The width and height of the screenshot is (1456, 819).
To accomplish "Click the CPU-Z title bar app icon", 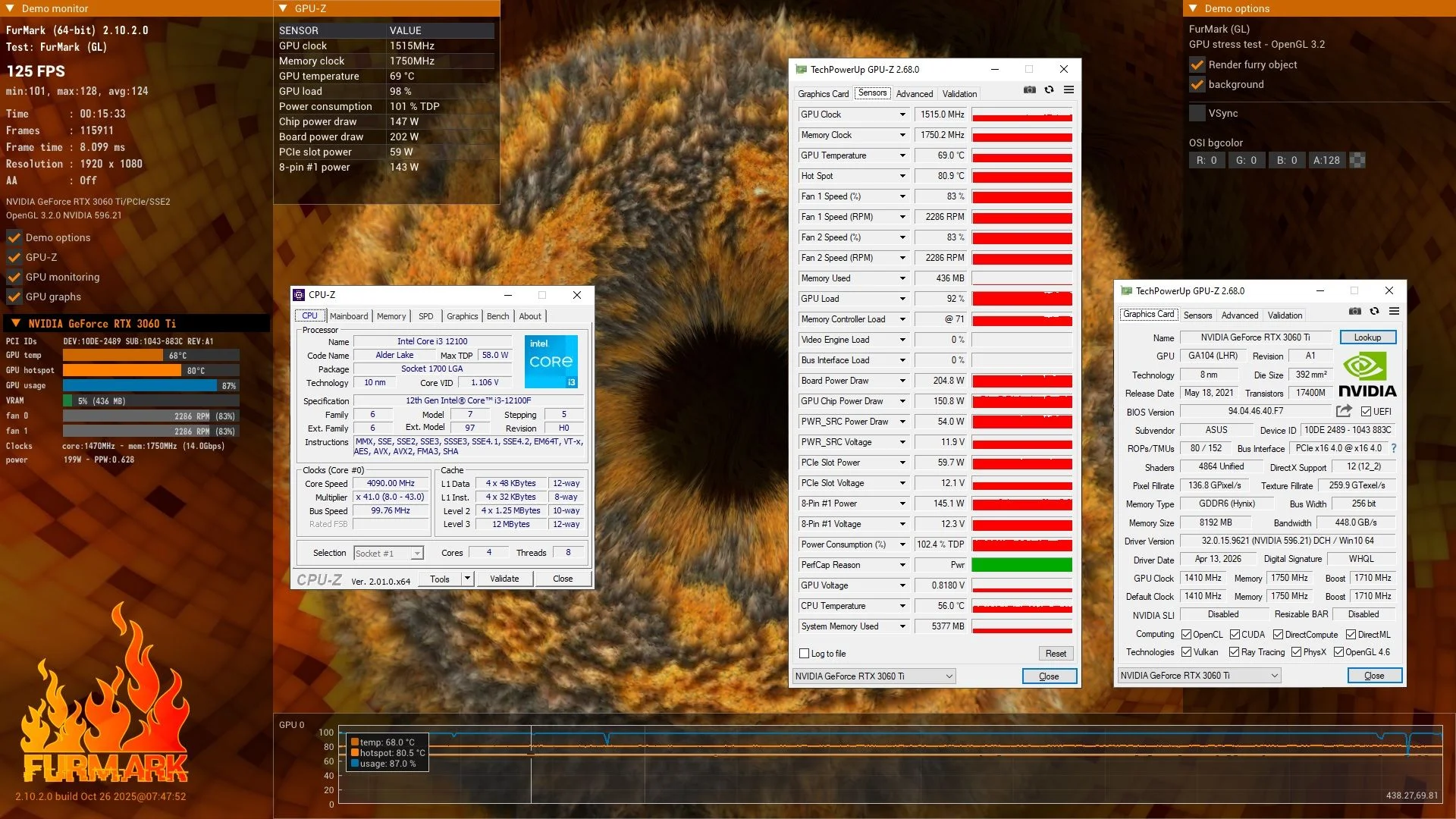I will point(300,295).
